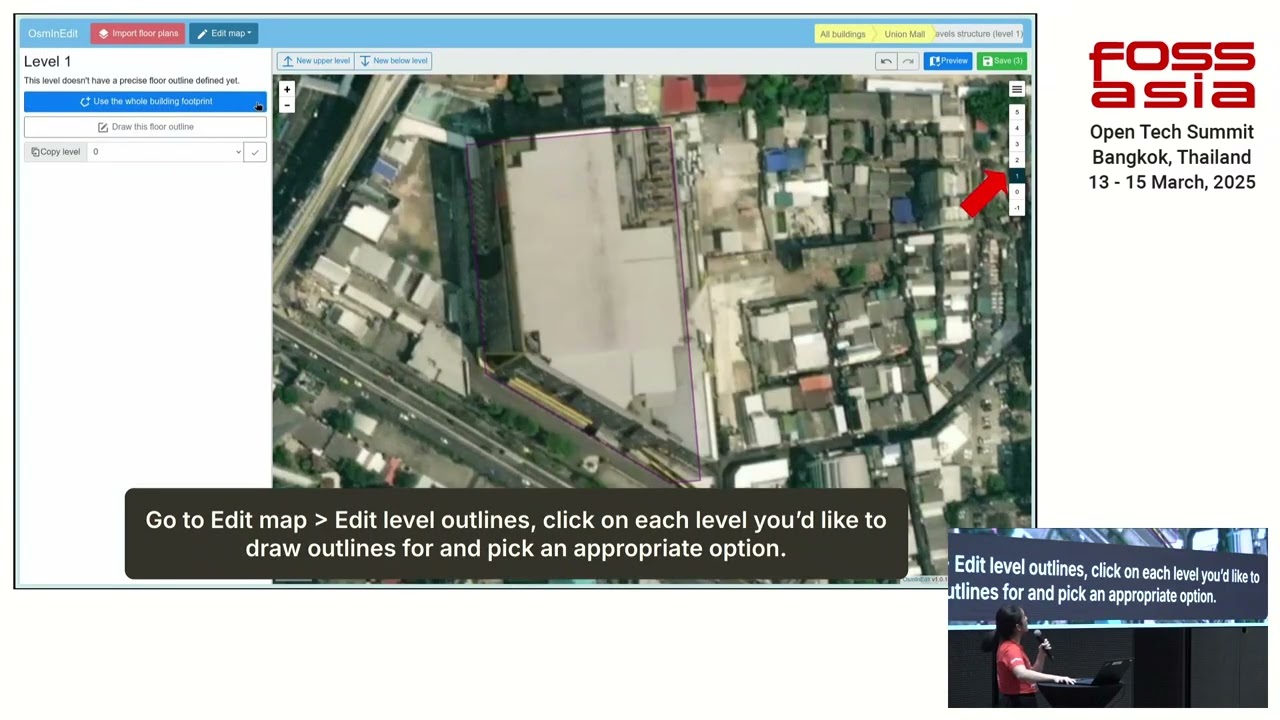1280x720 pixels.
Task: Add a new upper level
Action: 315,61
